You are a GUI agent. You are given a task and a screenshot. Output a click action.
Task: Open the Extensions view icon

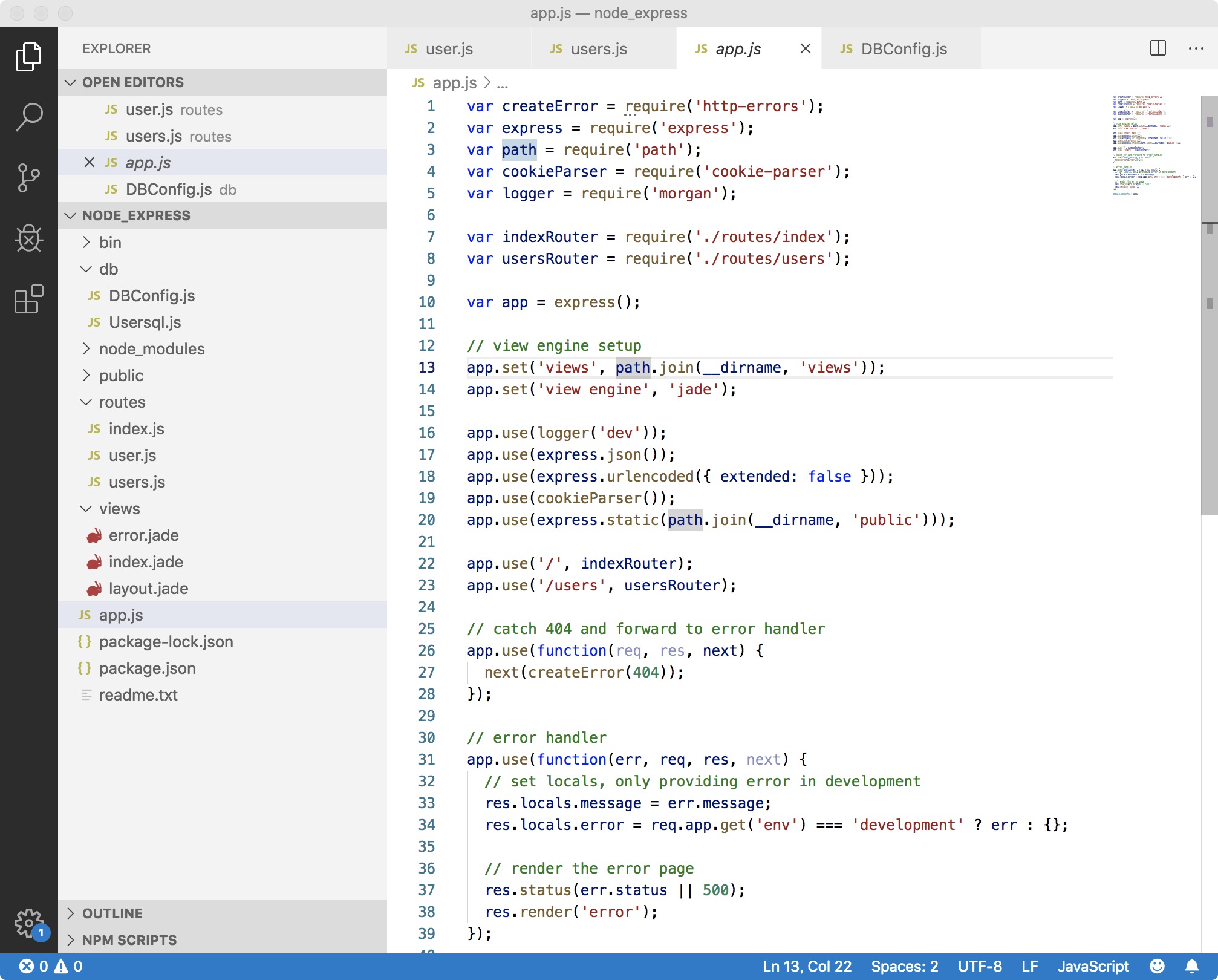(x=28, y=299)
